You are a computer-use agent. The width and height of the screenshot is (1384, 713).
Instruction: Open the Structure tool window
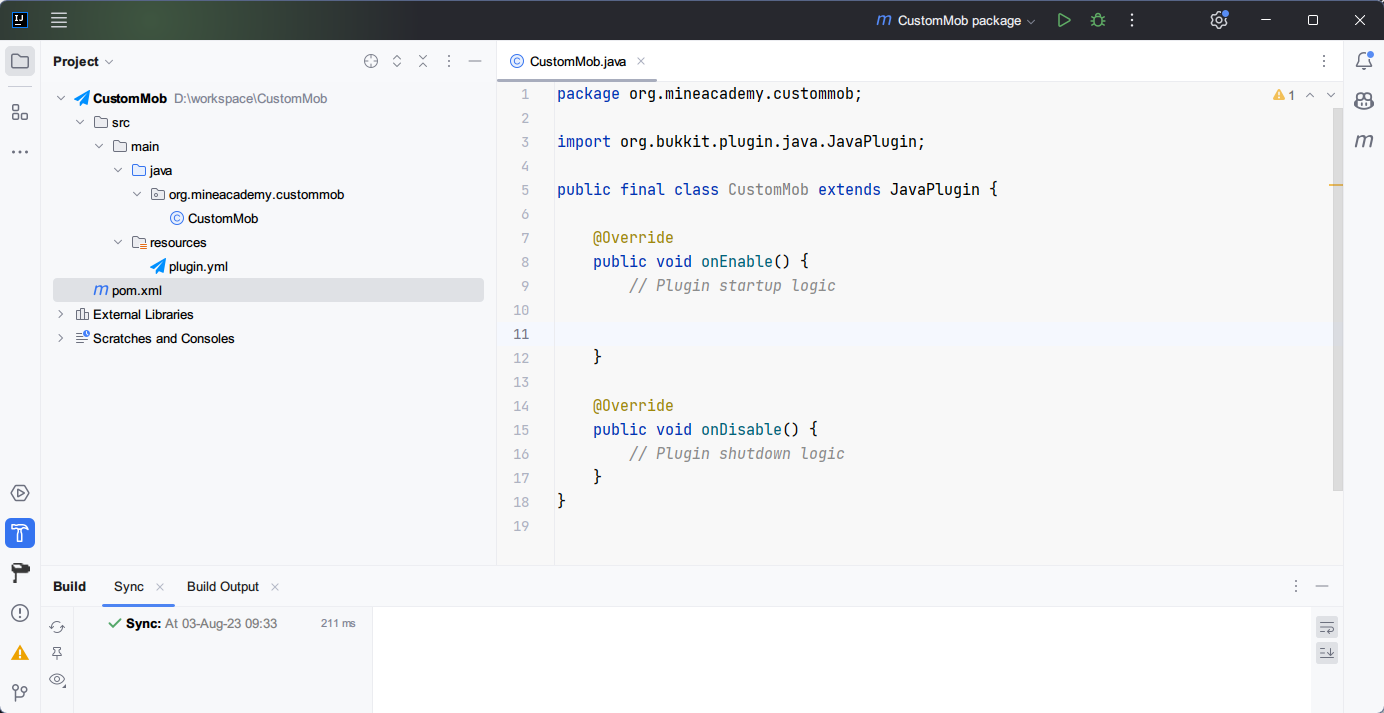[20, 112]
